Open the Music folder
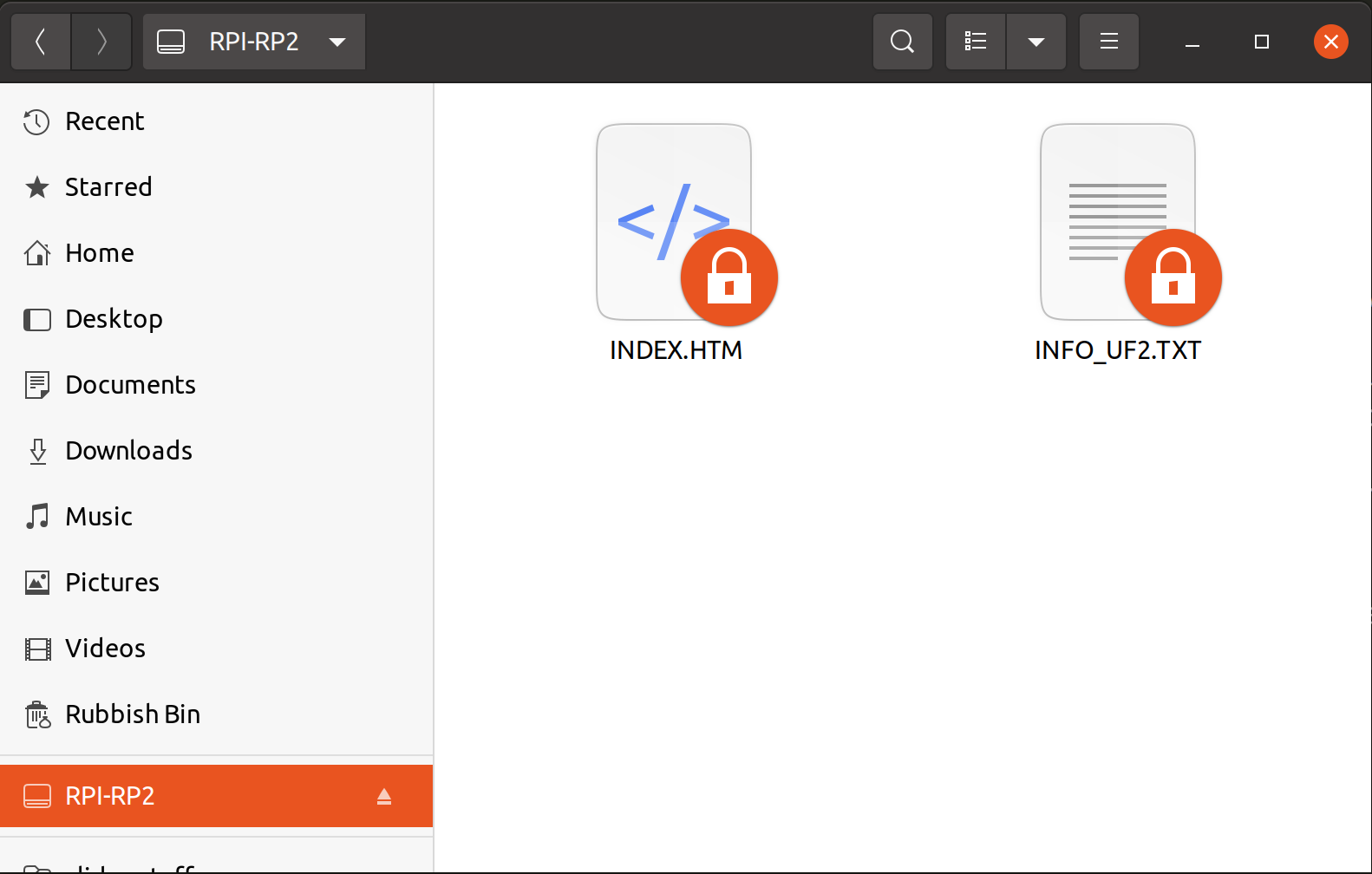The image size is (1372, 874). pos(99,517)
